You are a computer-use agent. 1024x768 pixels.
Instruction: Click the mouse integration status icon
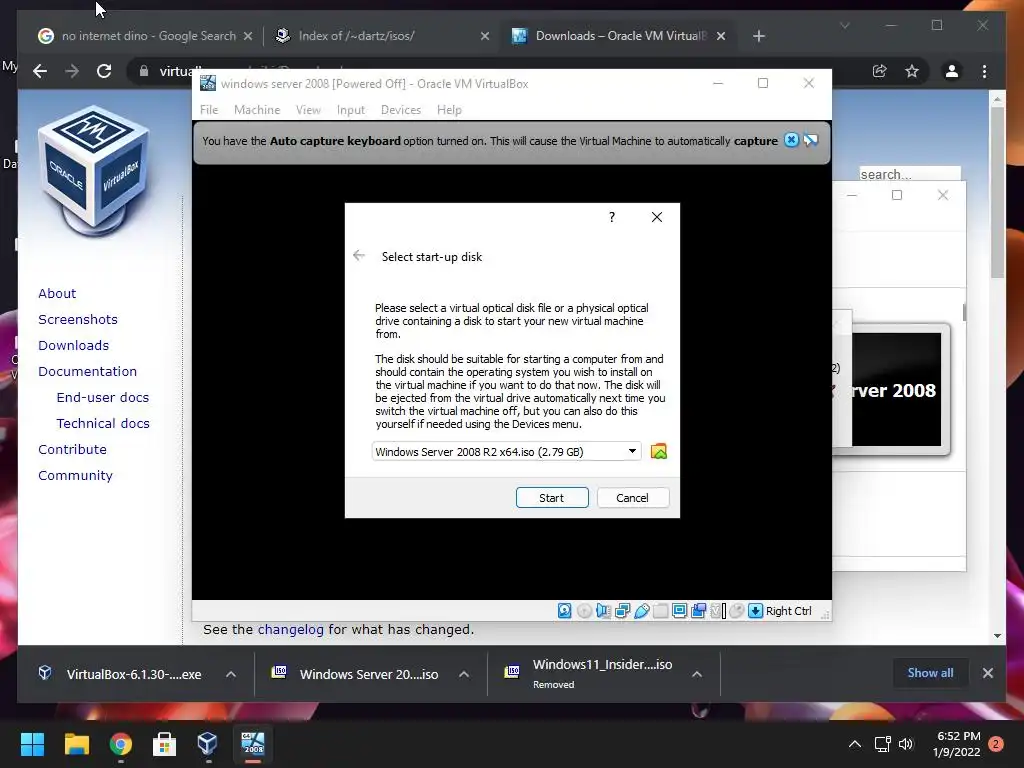737,611
